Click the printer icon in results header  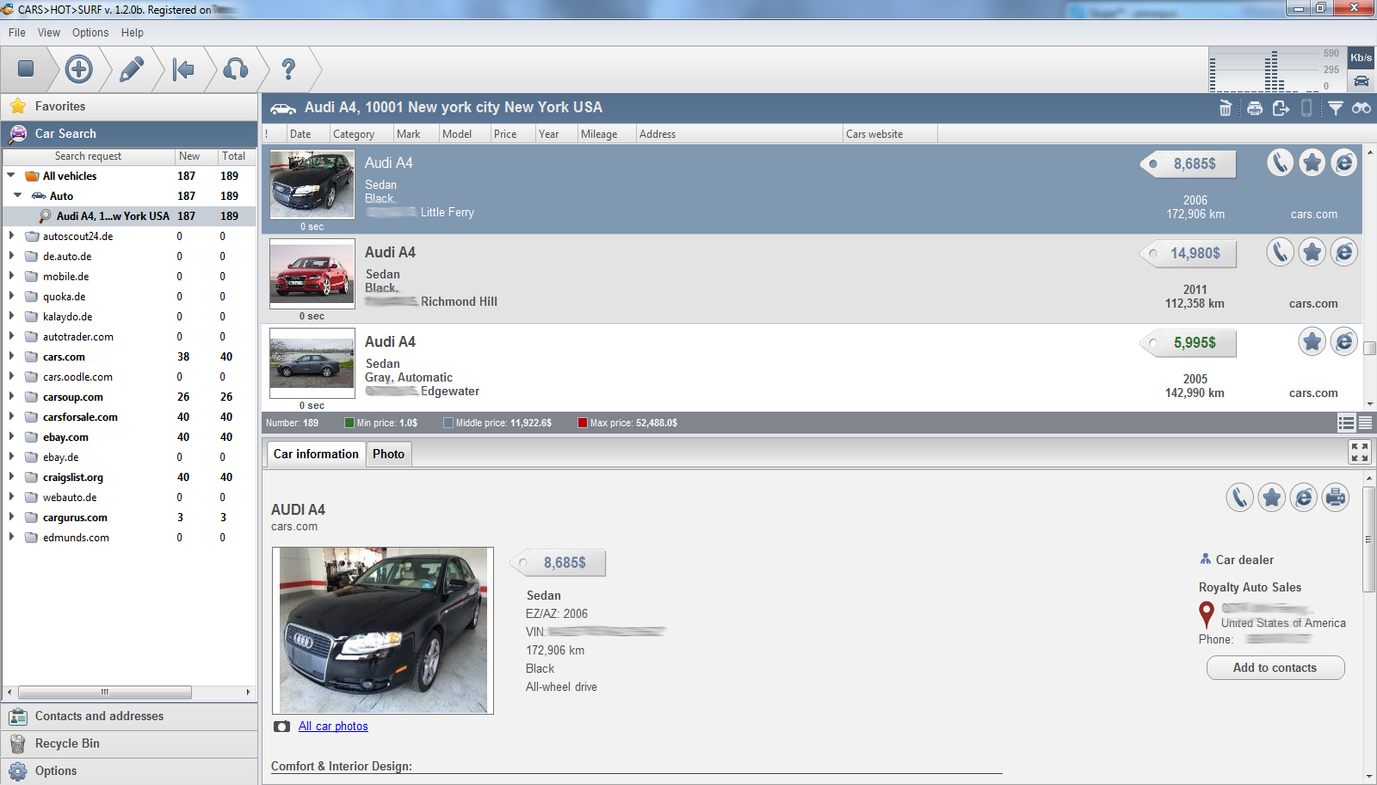tap(1254, 108)
